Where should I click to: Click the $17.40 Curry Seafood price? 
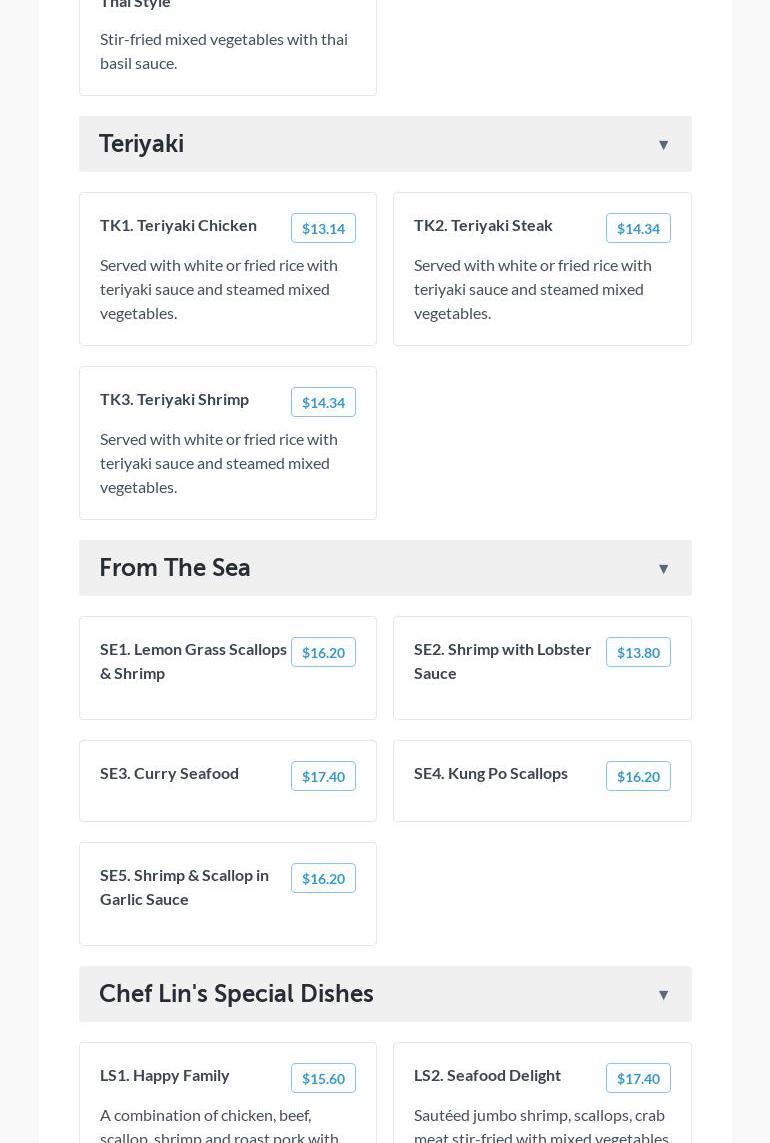(323, 776)
